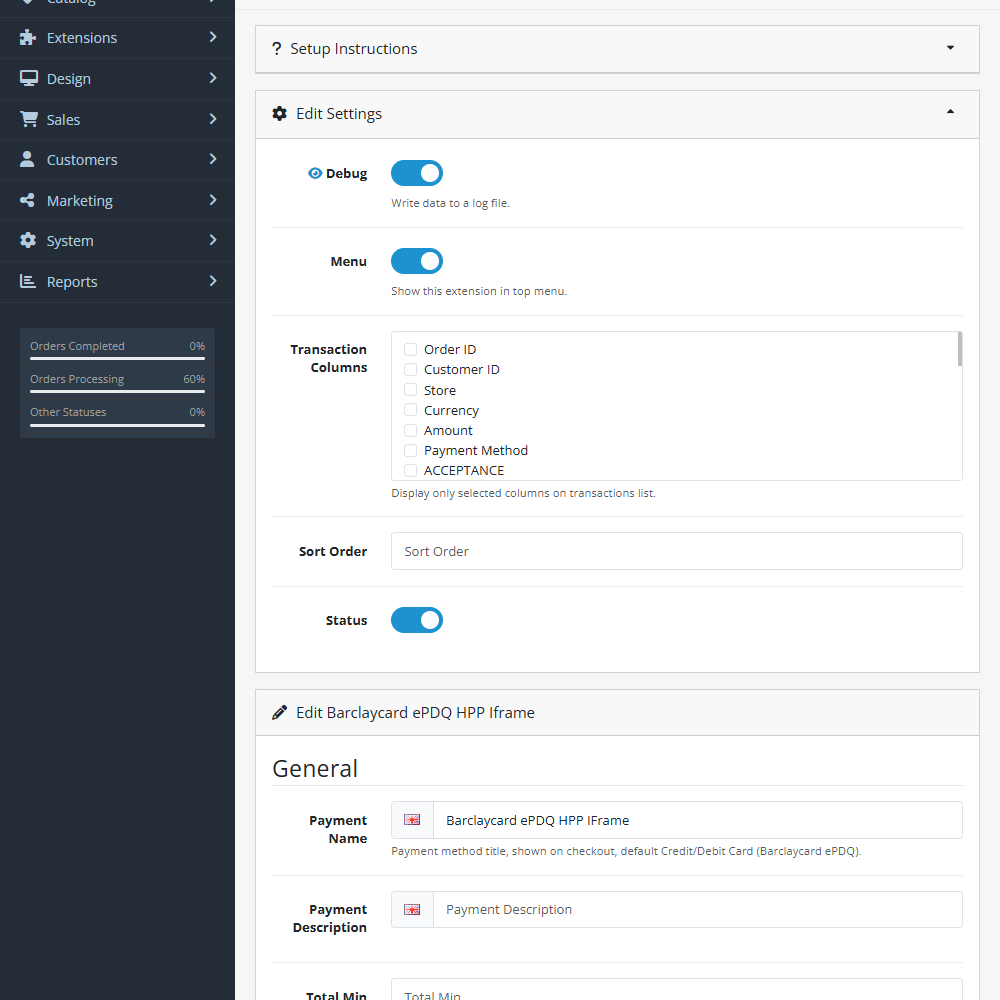Expand the System menu chevron
This screenshot has height=1000, width=1000.
coord(213,240)
